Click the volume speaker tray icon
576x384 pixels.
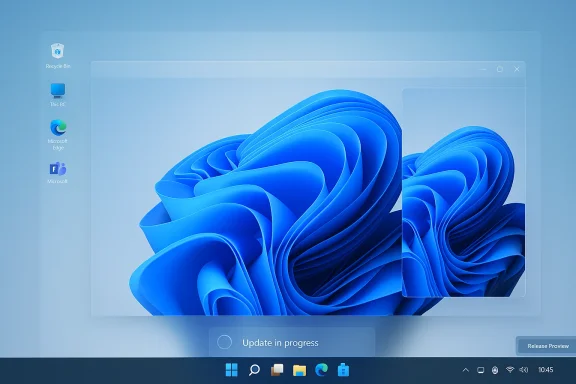524,370
